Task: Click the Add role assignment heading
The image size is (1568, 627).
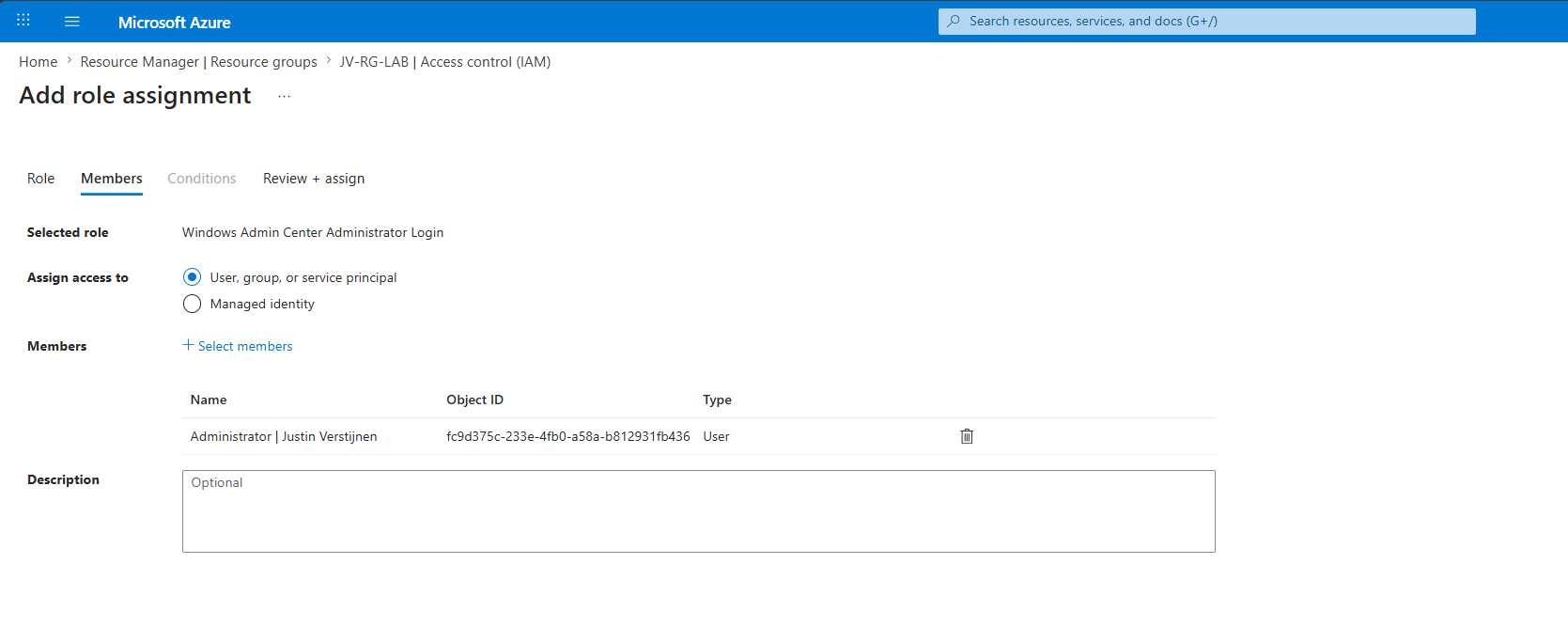Action: click(x=135, y=95)
